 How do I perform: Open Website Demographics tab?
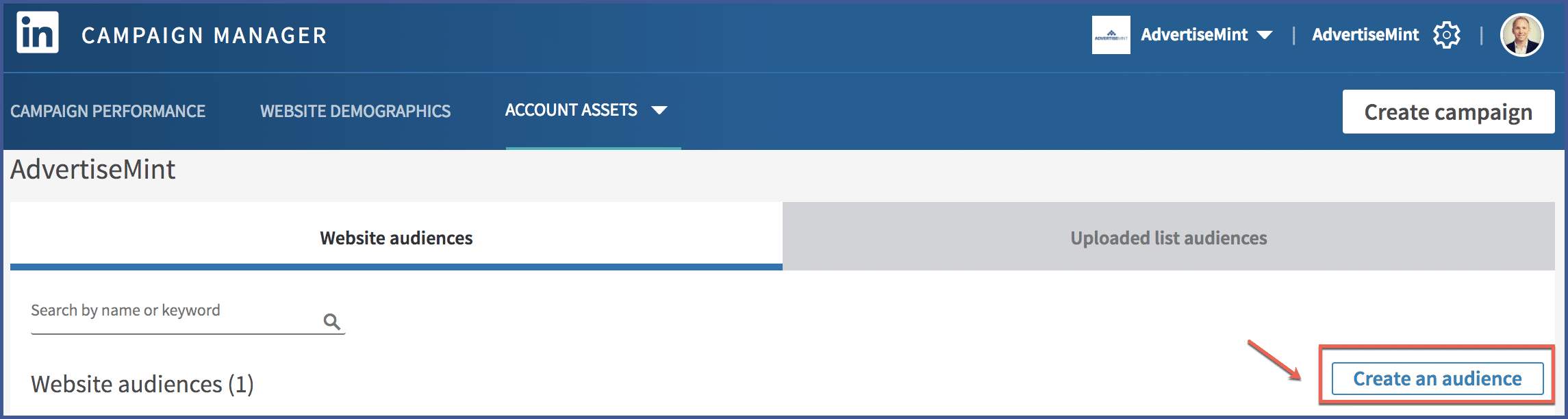click(x=355, y=111)
